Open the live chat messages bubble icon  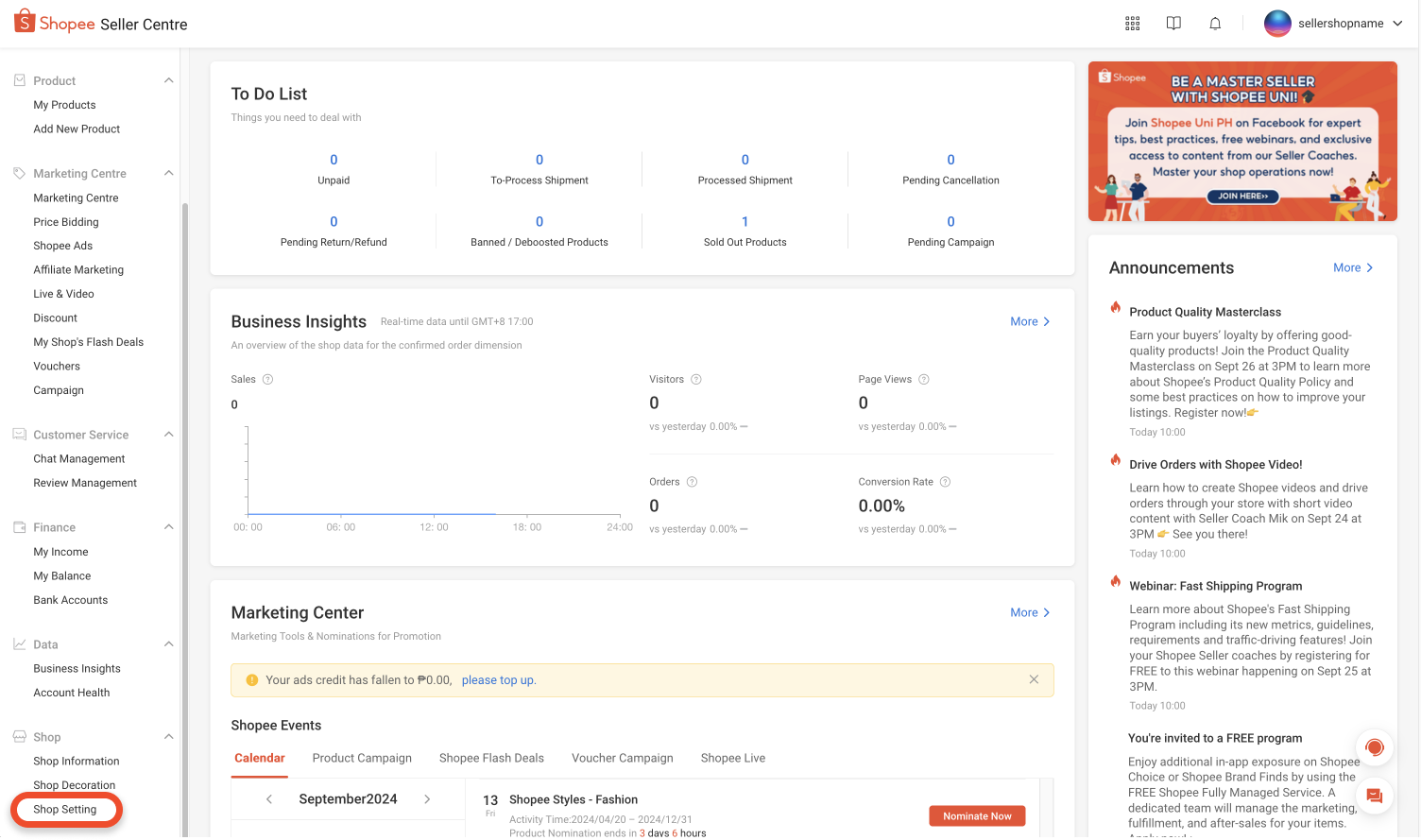(x=1375, y=796)
